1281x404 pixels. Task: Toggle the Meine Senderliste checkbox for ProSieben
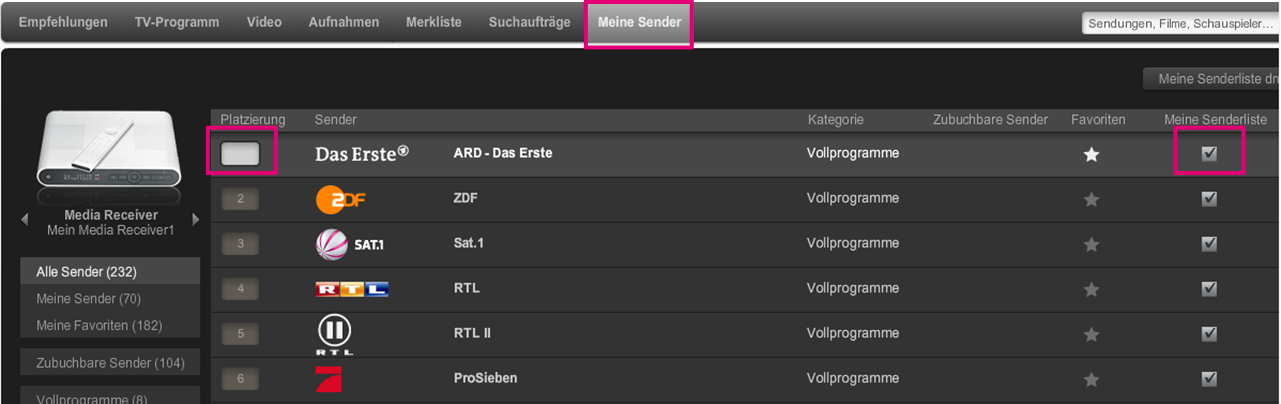tap(1209, 379)
